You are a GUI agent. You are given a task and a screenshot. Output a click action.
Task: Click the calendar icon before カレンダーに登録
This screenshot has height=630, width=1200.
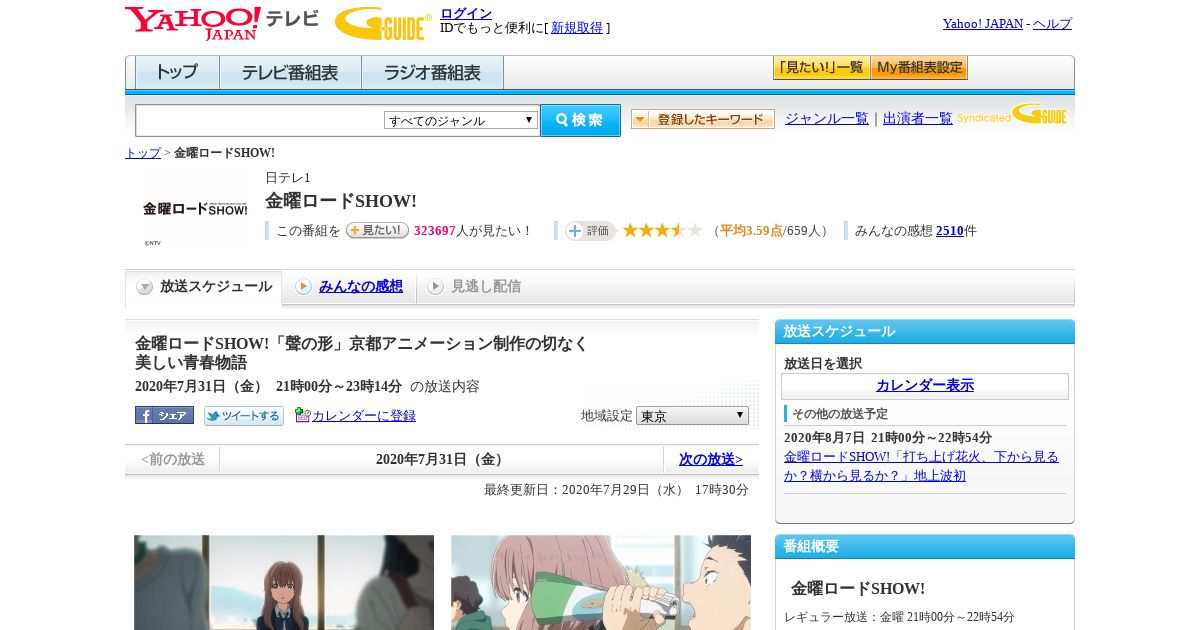point(303,415)
